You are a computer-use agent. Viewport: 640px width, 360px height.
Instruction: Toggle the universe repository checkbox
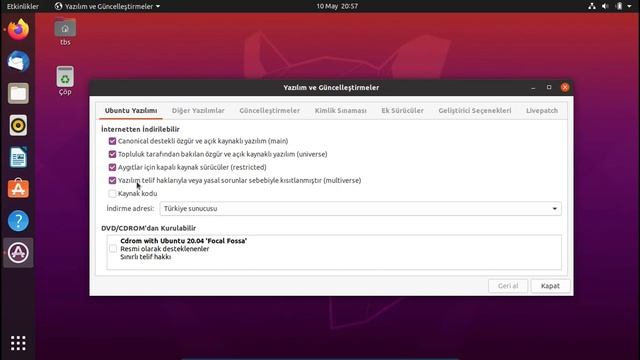pyautogui.click(x=112, y=154)
